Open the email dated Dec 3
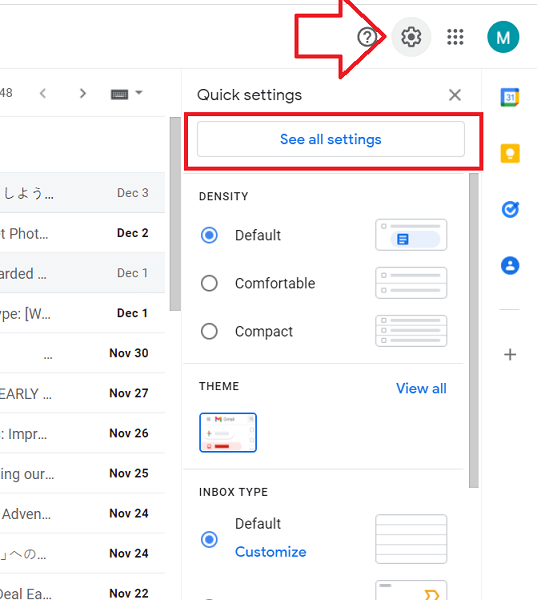The height and width of the screenshot is (600, 537). [x=82, y=193]
